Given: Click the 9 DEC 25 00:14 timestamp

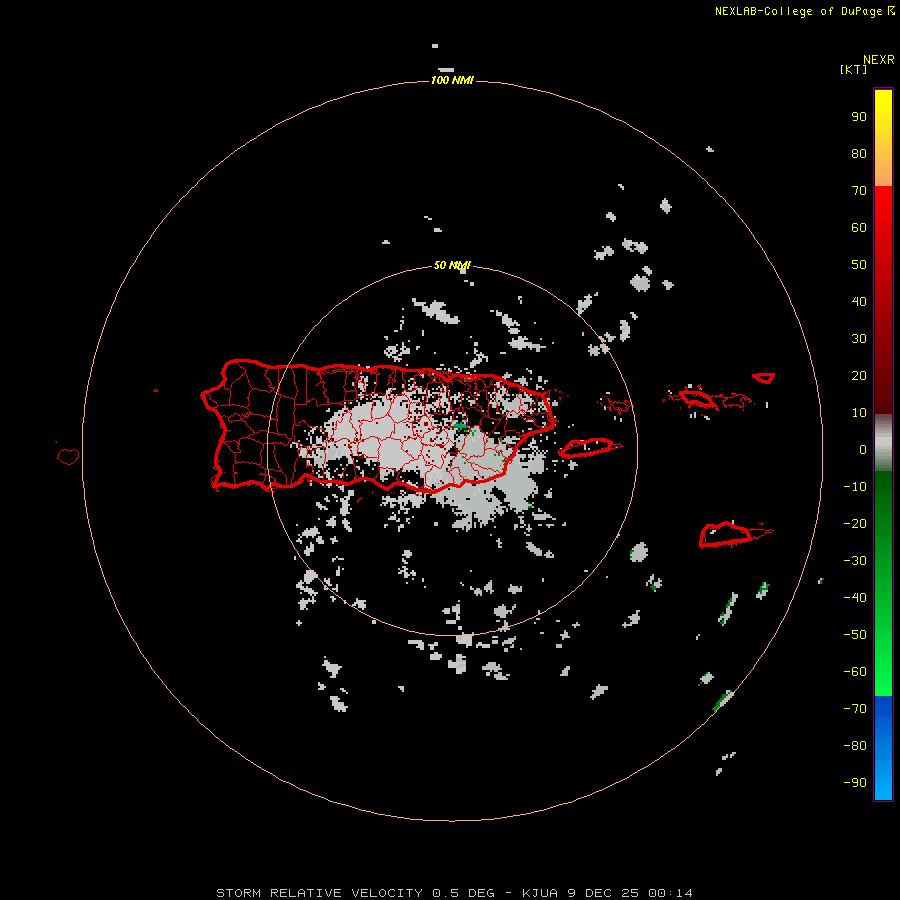Looking at the screenshot, I should [x=630, y=893].
